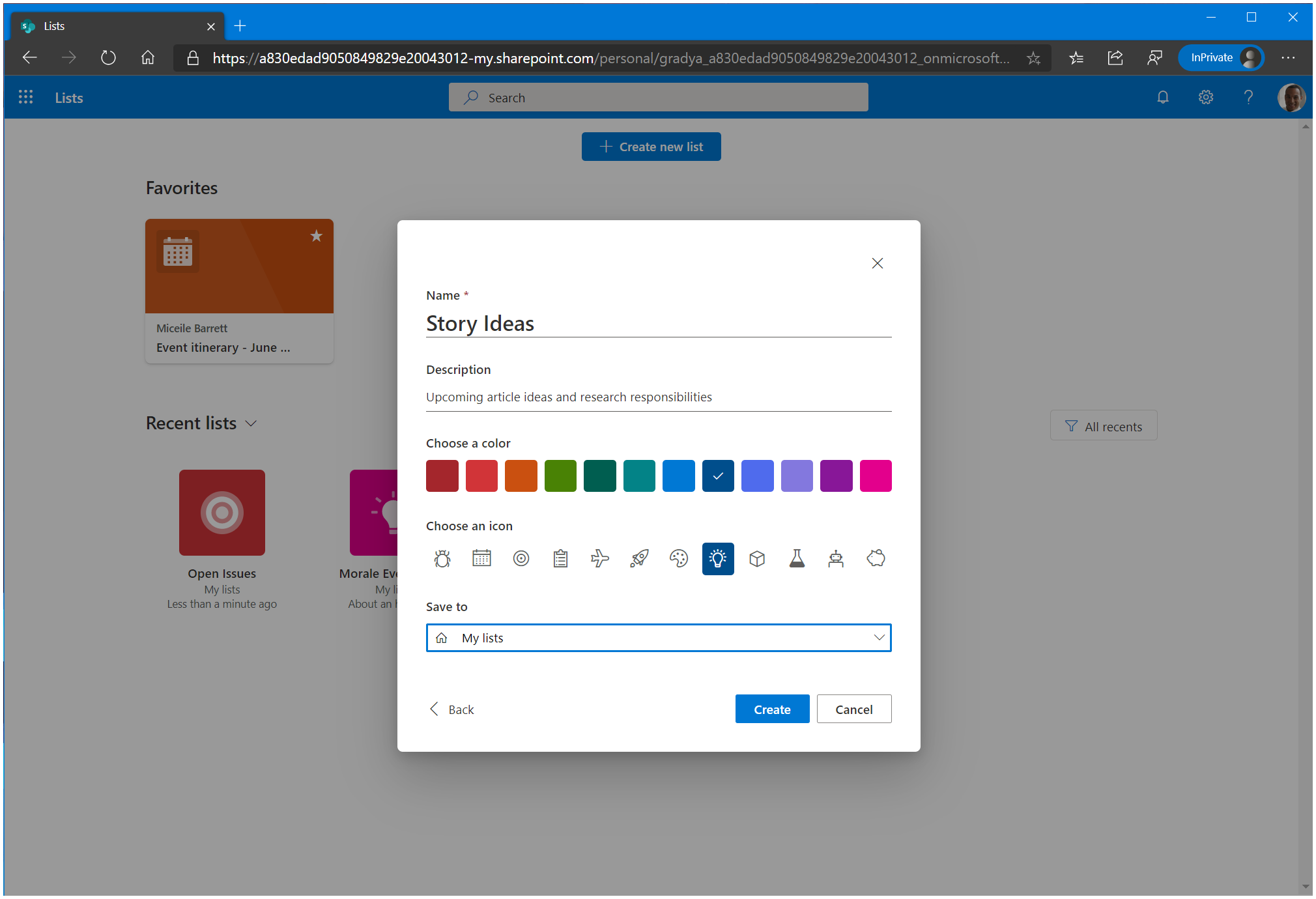Expand the Recent lists chevron
Image resolution: width=1316 pixels, height=899 pixels.
coord(251,423)
